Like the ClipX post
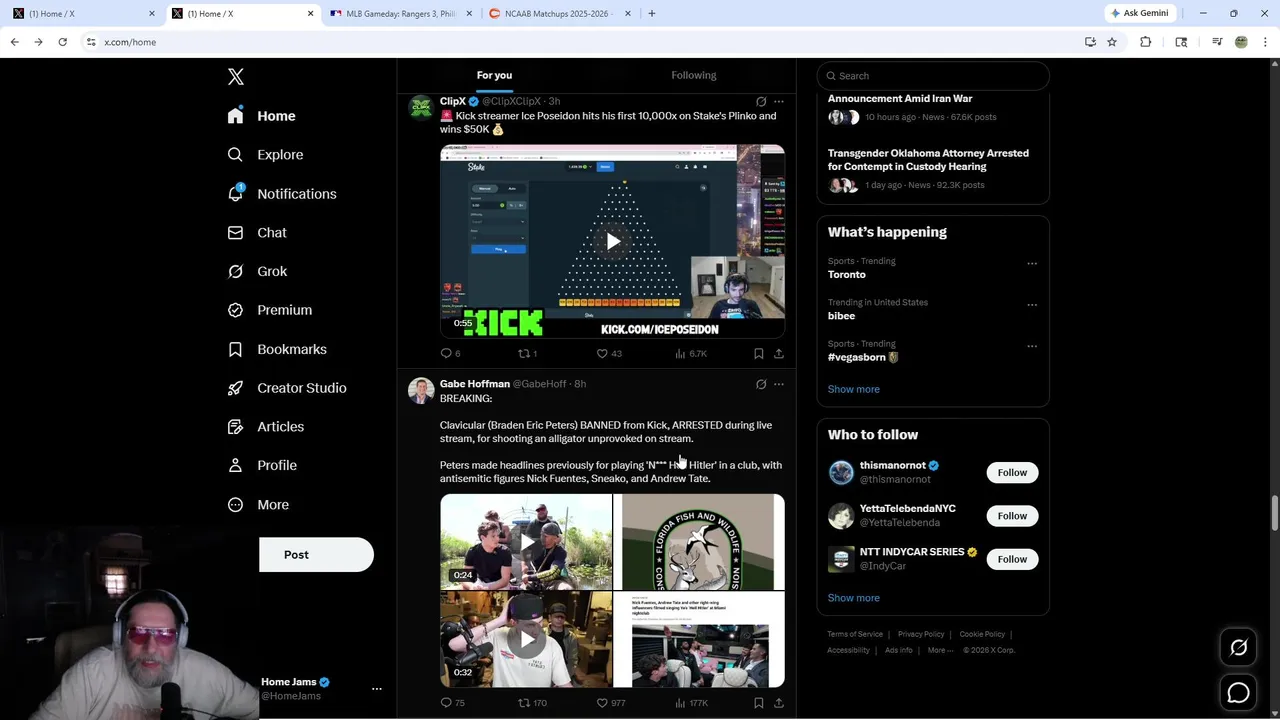 [602, 353]
